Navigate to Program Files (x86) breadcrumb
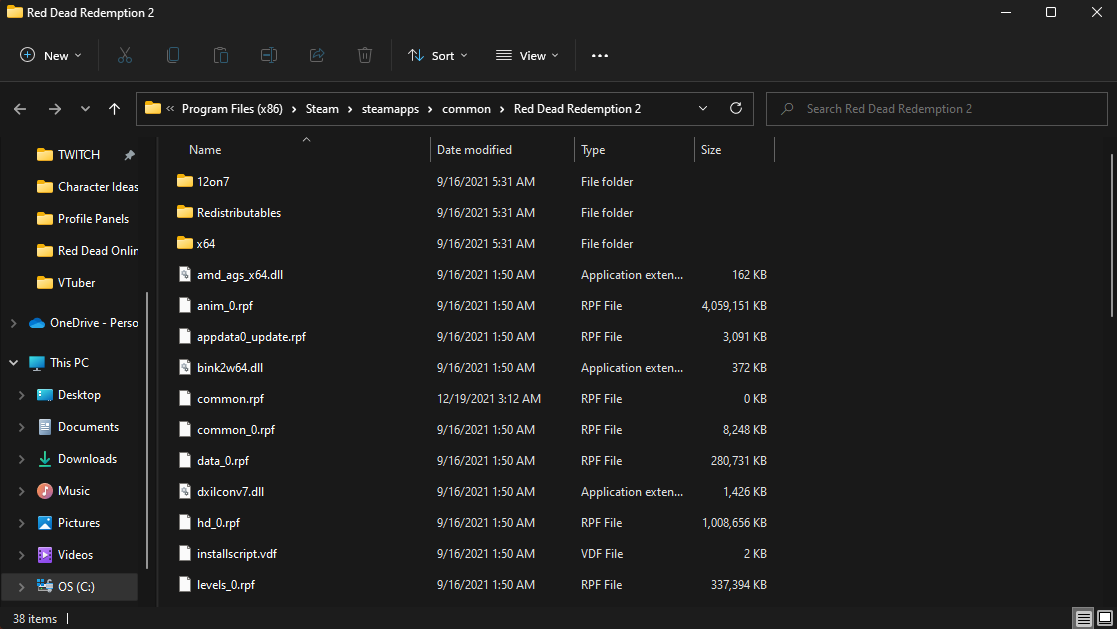This screenshot has height=629, width=1117. click(x=232, y=109)
